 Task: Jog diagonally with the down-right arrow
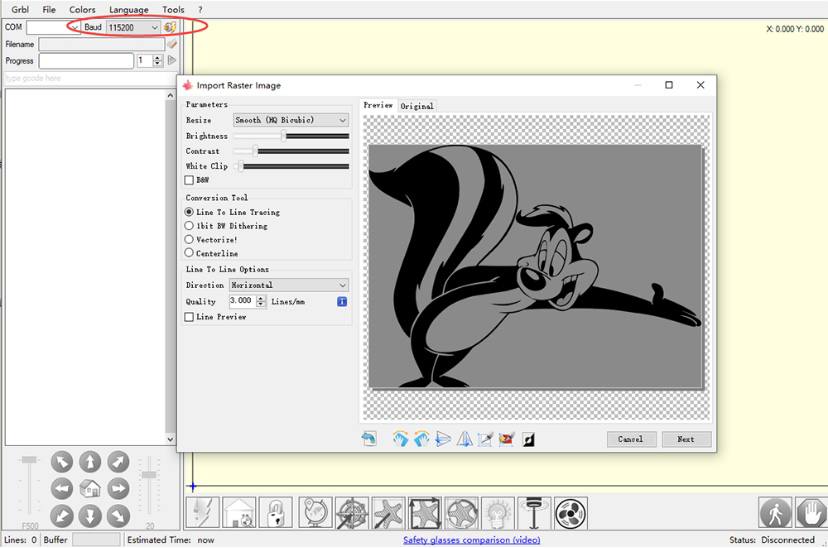point(118,516)
